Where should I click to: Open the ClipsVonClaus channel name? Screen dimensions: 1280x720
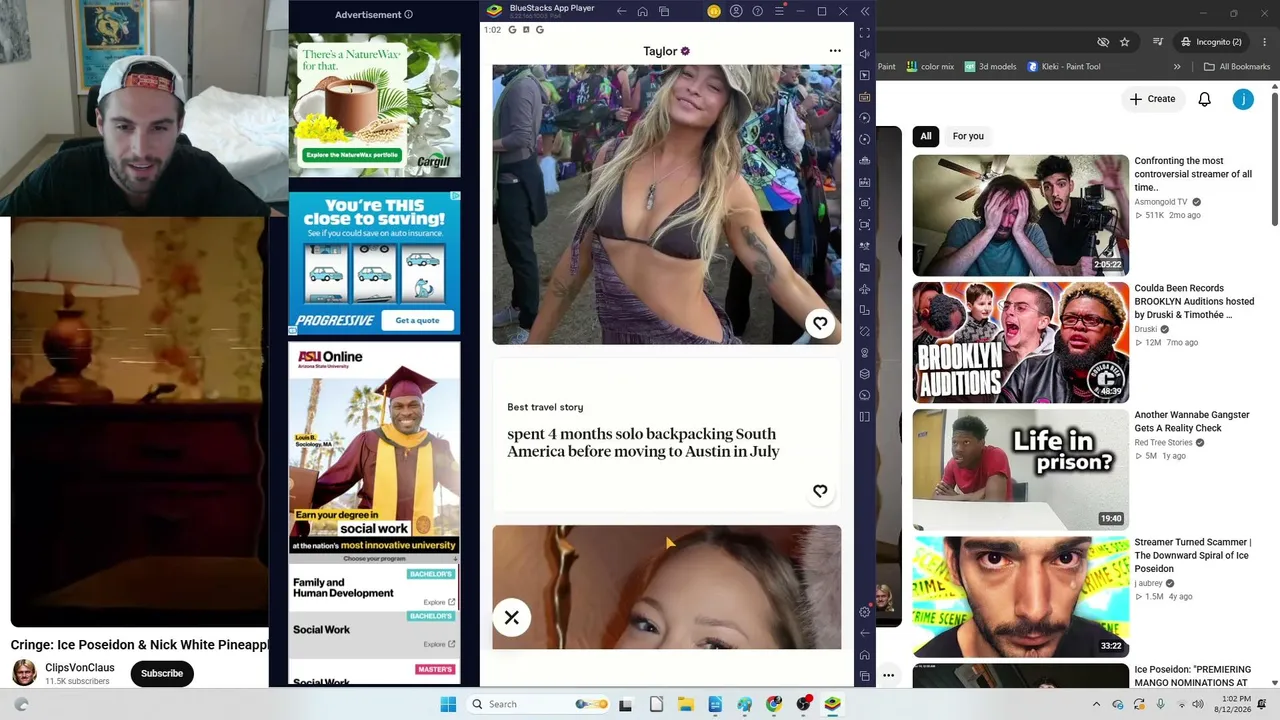tap(80, 668)
